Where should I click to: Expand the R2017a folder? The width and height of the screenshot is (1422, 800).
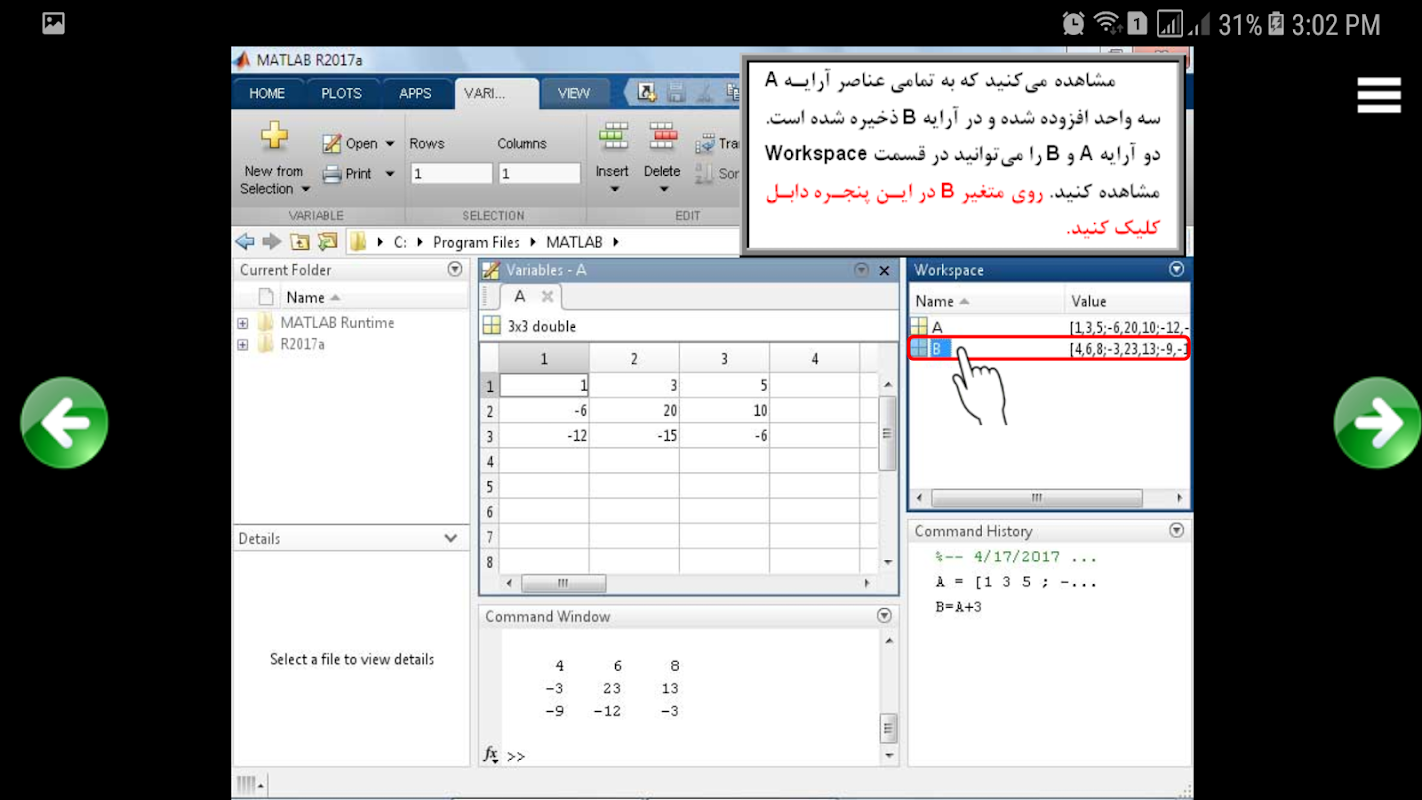(243, 344)
